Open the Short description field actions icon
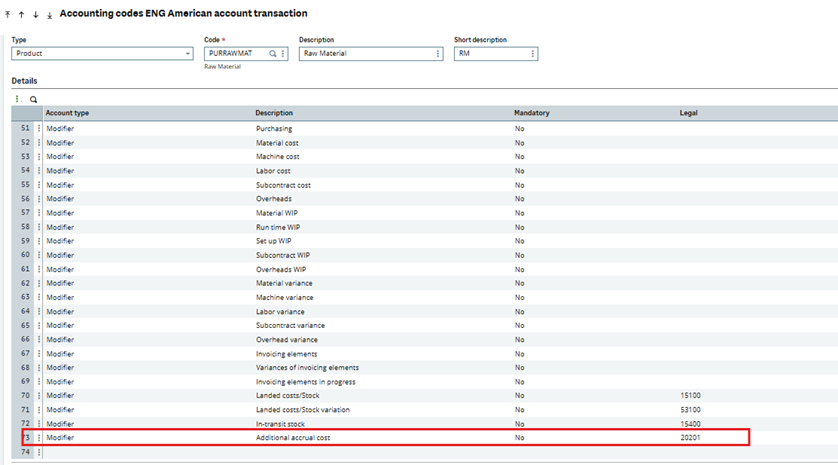This screenshot has height=465, width=838. coord(532,54)
